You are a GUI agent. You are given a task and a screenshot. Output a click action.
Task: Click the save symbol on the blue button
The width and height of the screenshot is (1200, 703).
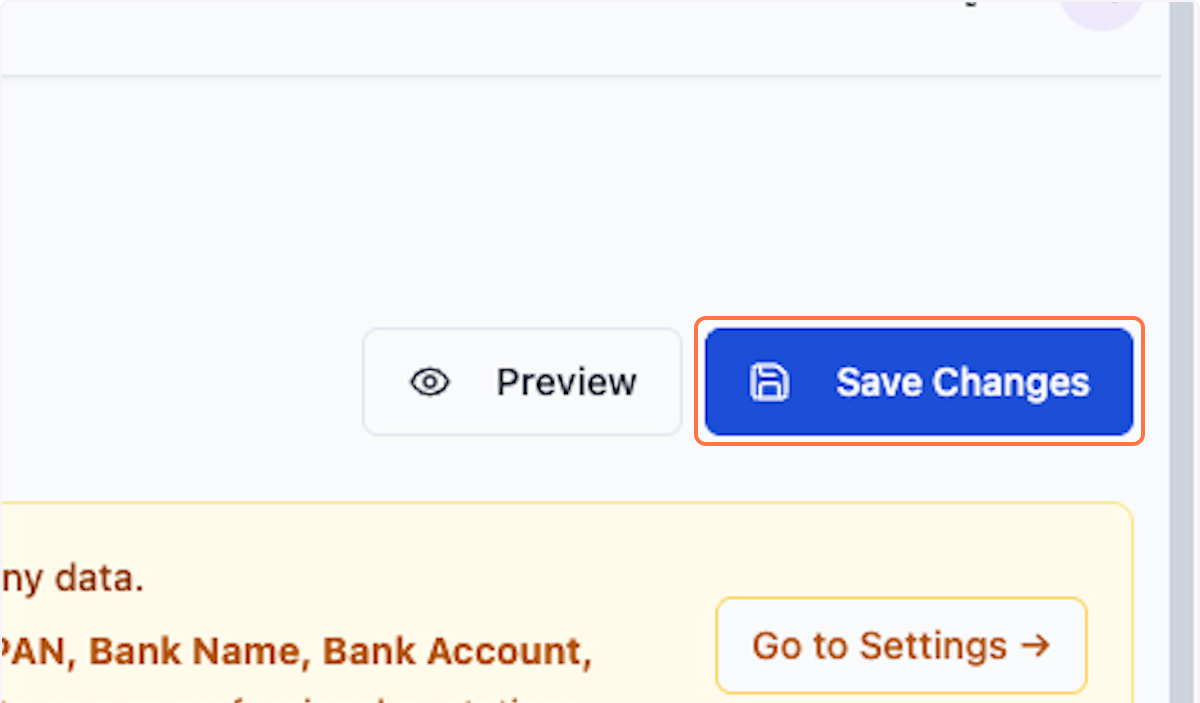[768, 381]
